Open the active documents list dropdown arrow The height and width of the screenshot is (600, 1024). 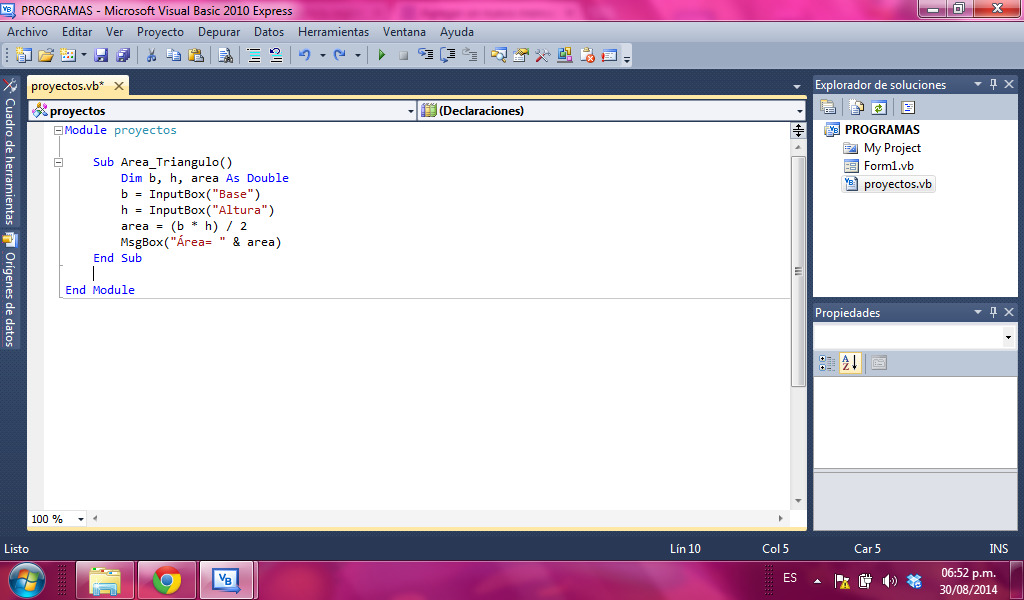(x=797, y=86)
